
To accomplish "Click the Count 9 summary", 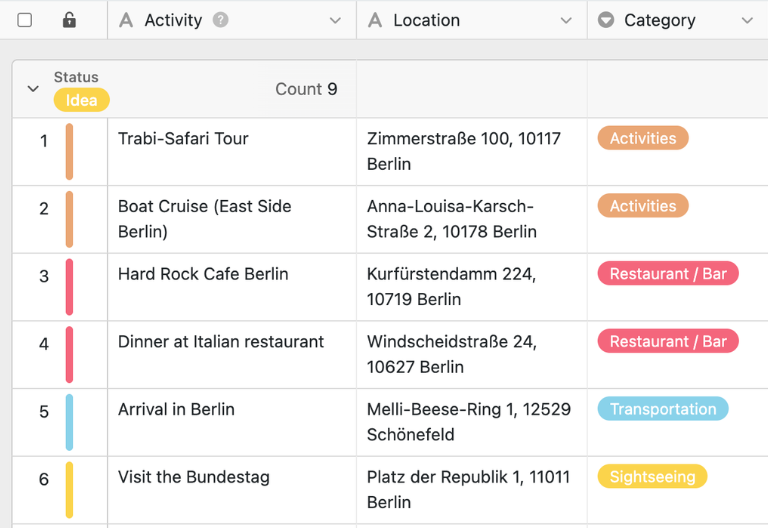I will pyautogui.click(x=306, y=89).
